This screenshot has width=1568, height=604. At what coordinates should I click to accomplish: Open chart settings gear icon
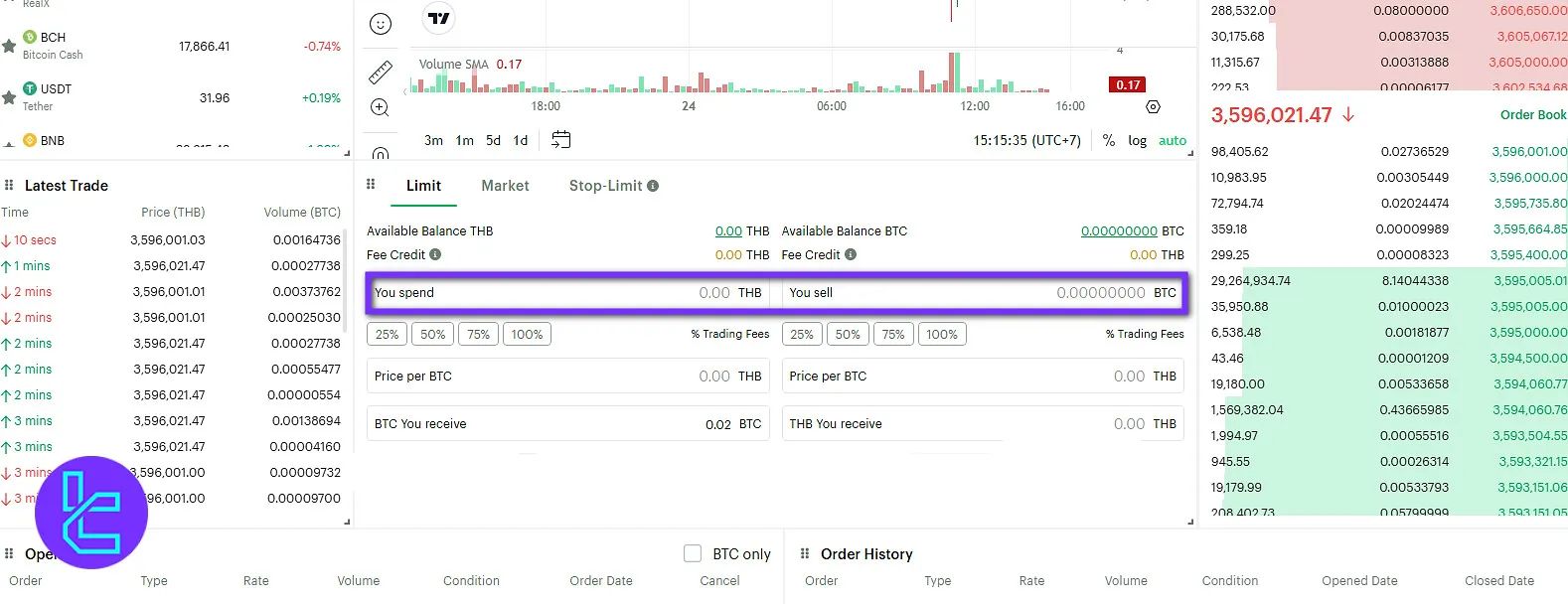click(x=1153, y=107)
